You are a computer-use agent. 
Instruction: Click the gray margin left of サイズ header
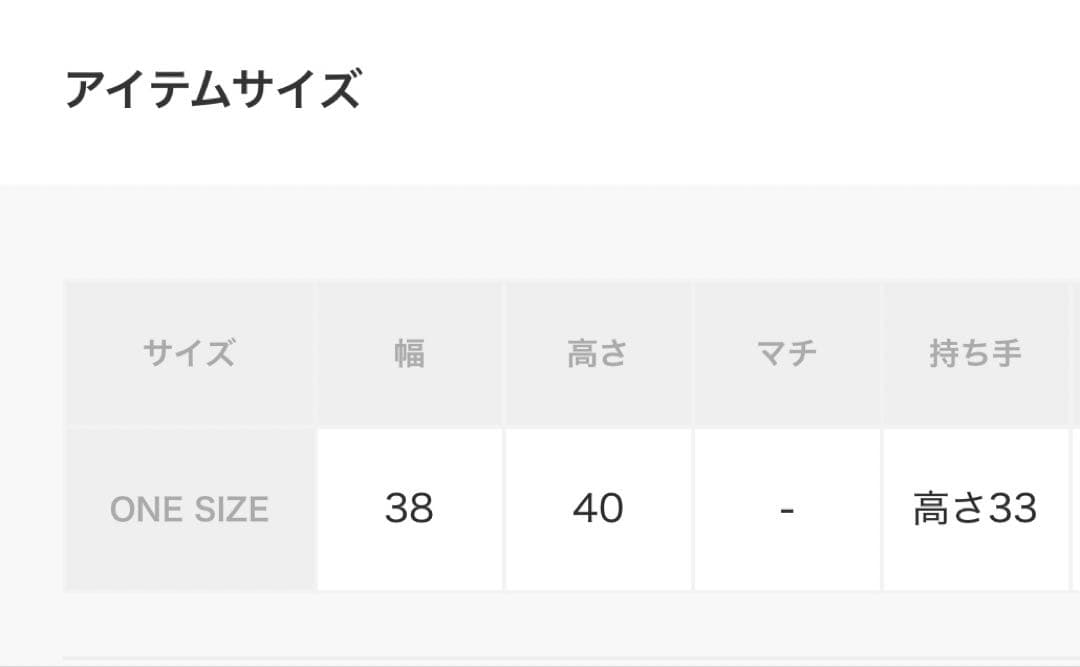32,354
